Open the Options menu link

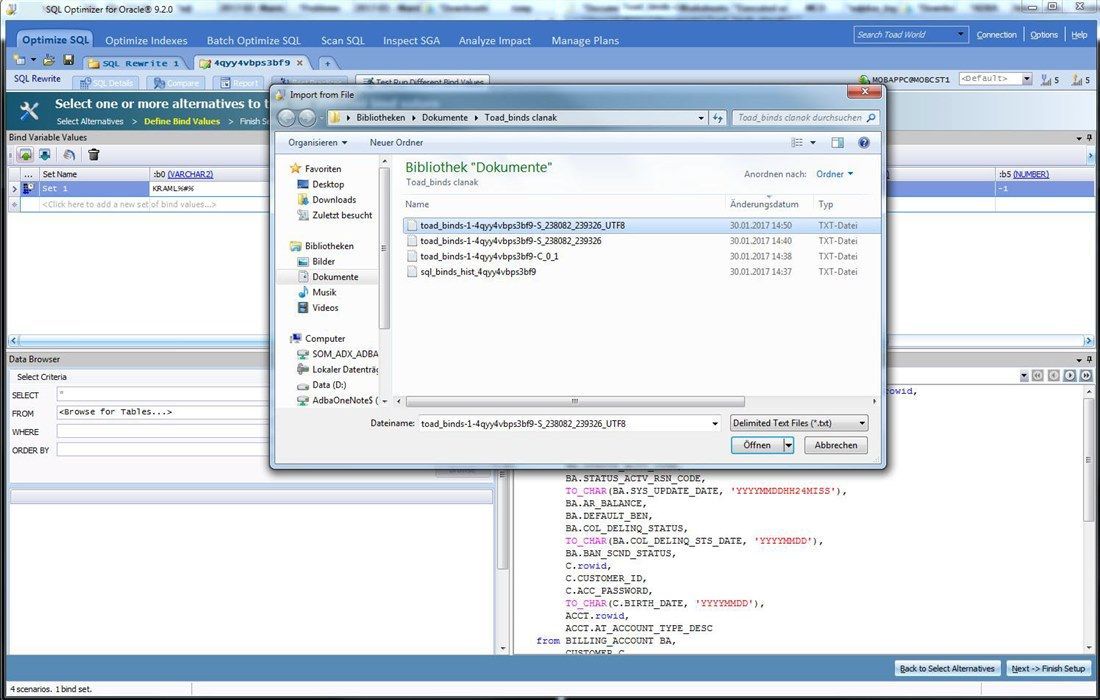(1044, 34)
